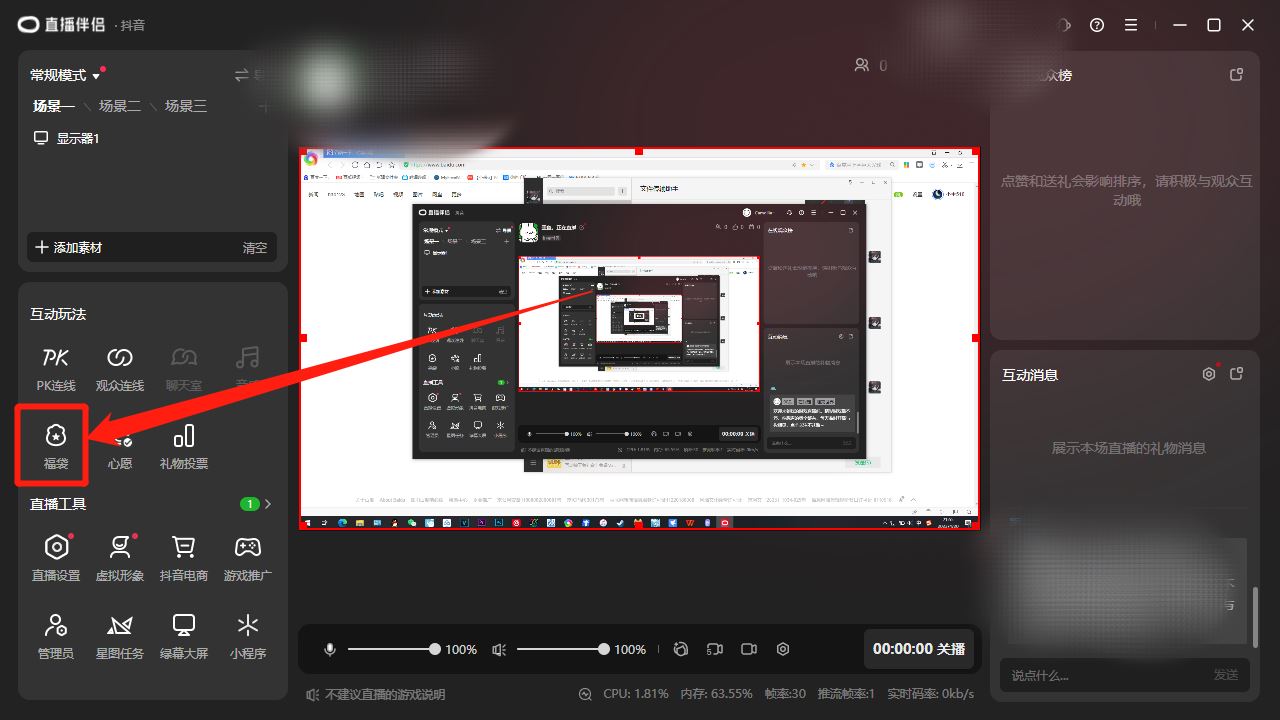Open the 聊天室 feature
This screenshot has width=1280, height=720.
coord(184,367)
